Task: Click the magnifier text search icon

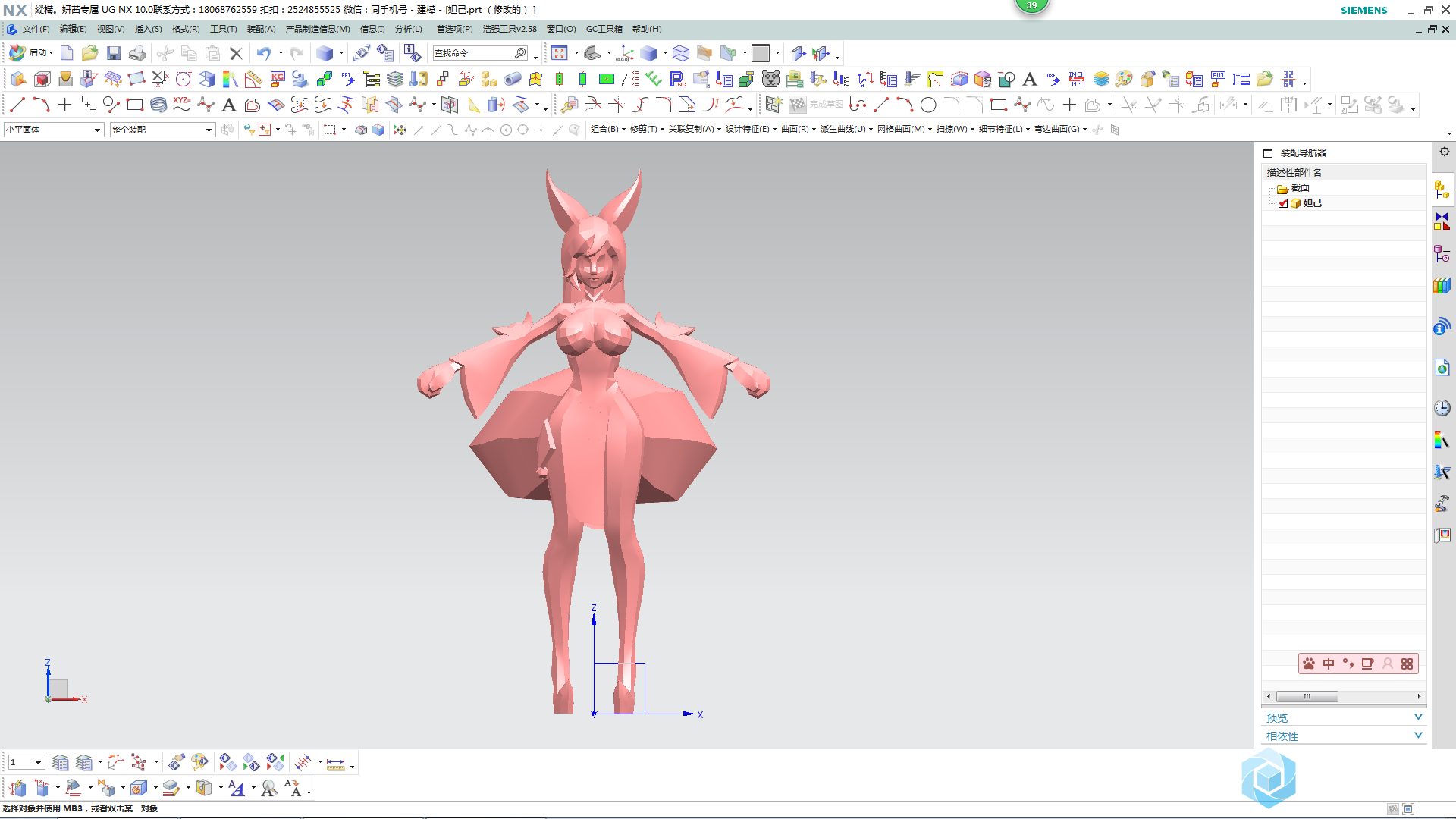Action: click(268, 789)
